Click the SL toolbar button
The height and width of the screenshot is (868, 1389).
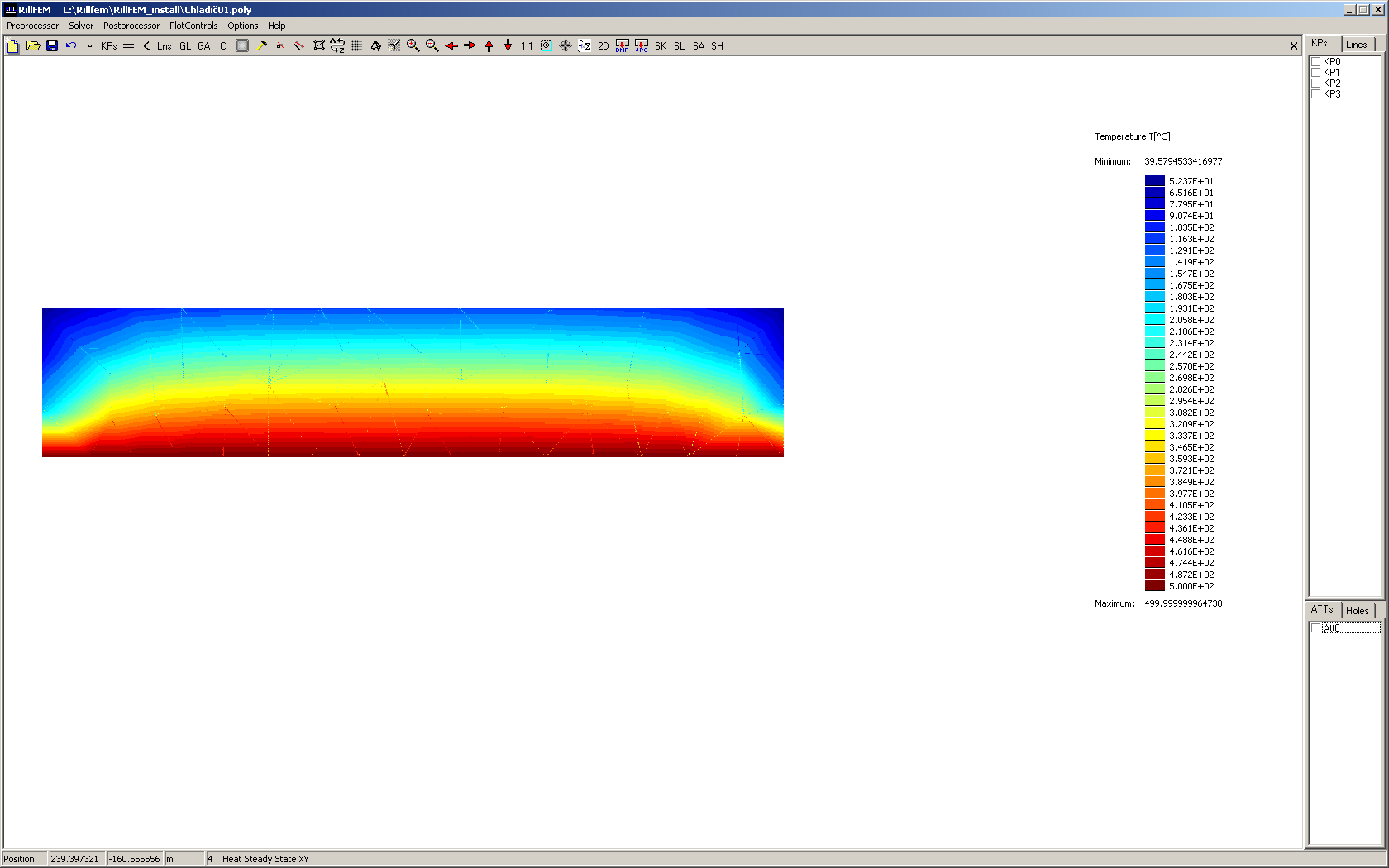[x=680, y=46]
